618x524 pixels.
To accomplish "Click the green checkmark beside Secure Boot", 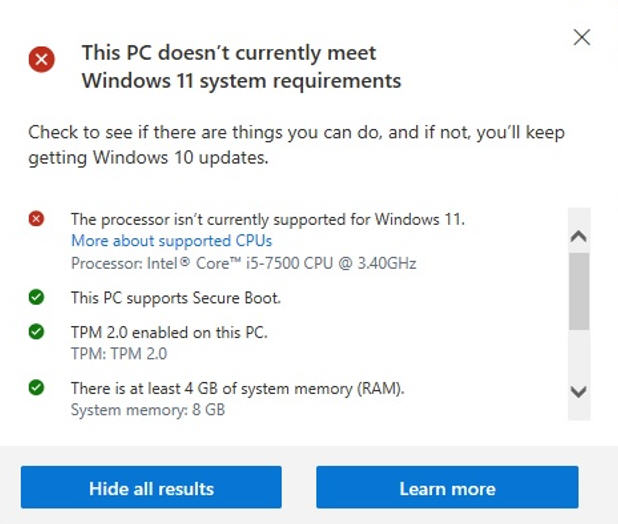I will click(37, 297).
